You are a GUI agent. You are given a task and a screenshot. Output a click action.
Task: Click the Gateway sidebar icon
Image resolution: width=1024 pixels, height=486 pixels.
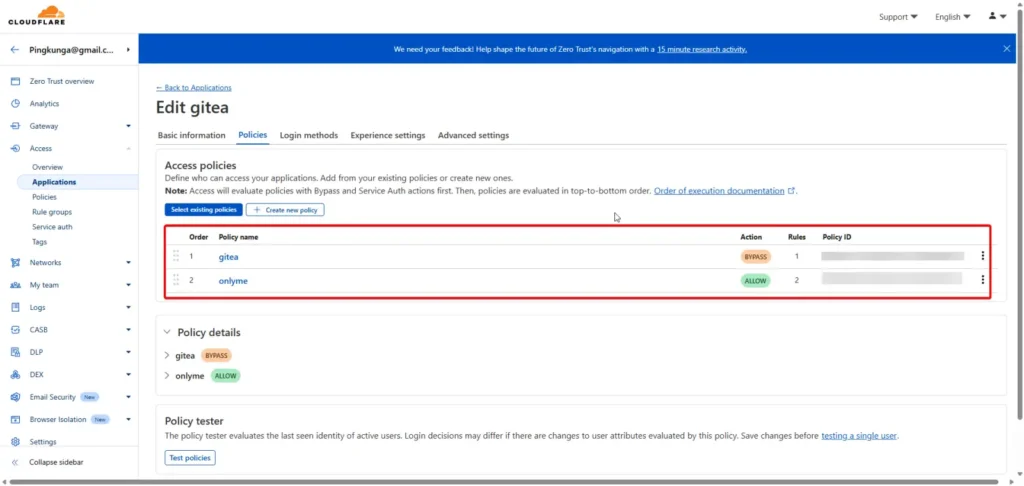(16, 126)
